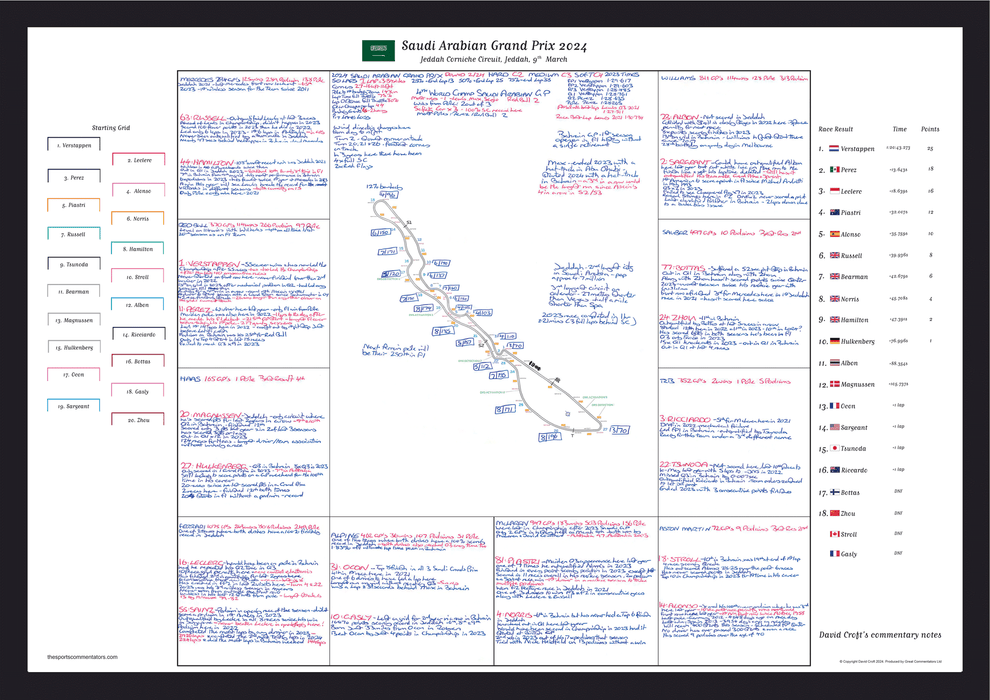Click the Dutch flag next to Verstappen's result

click(x=833, y=148)
